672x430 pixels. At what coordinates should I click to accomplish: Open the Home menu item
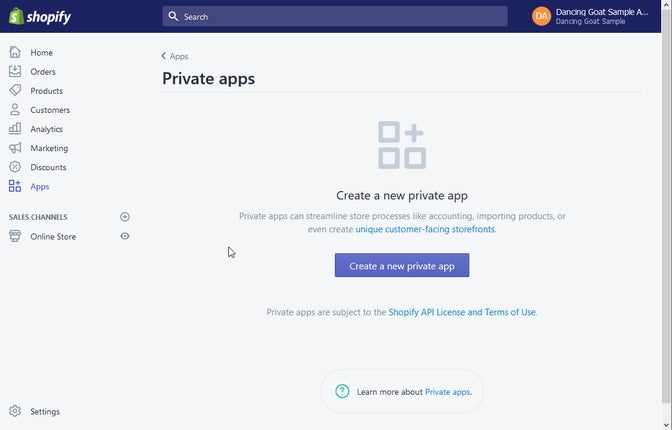(x=42, y=53)
